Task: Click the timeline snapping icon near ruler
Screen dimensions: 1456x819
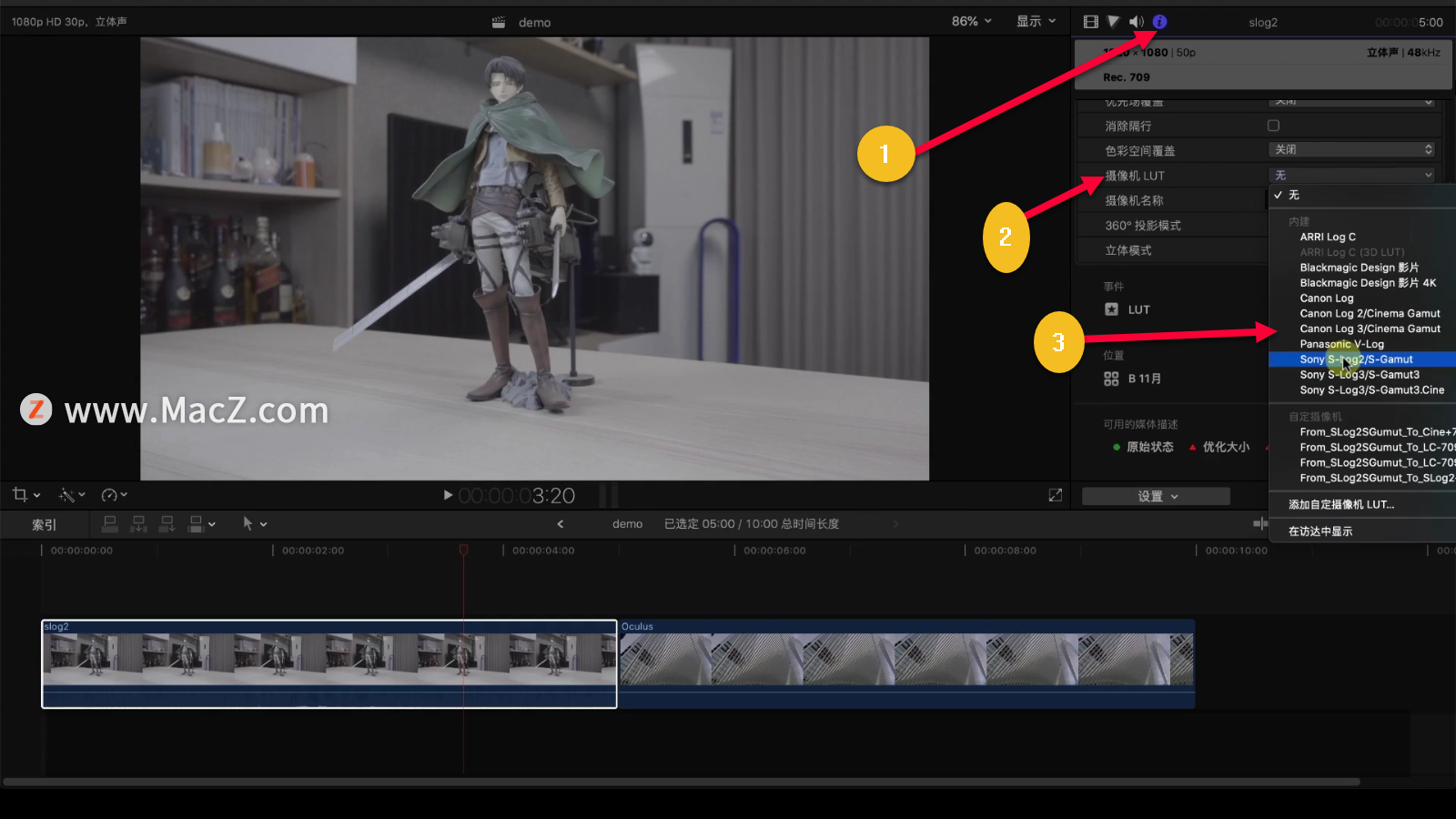Action: [x=1260, y=523]
